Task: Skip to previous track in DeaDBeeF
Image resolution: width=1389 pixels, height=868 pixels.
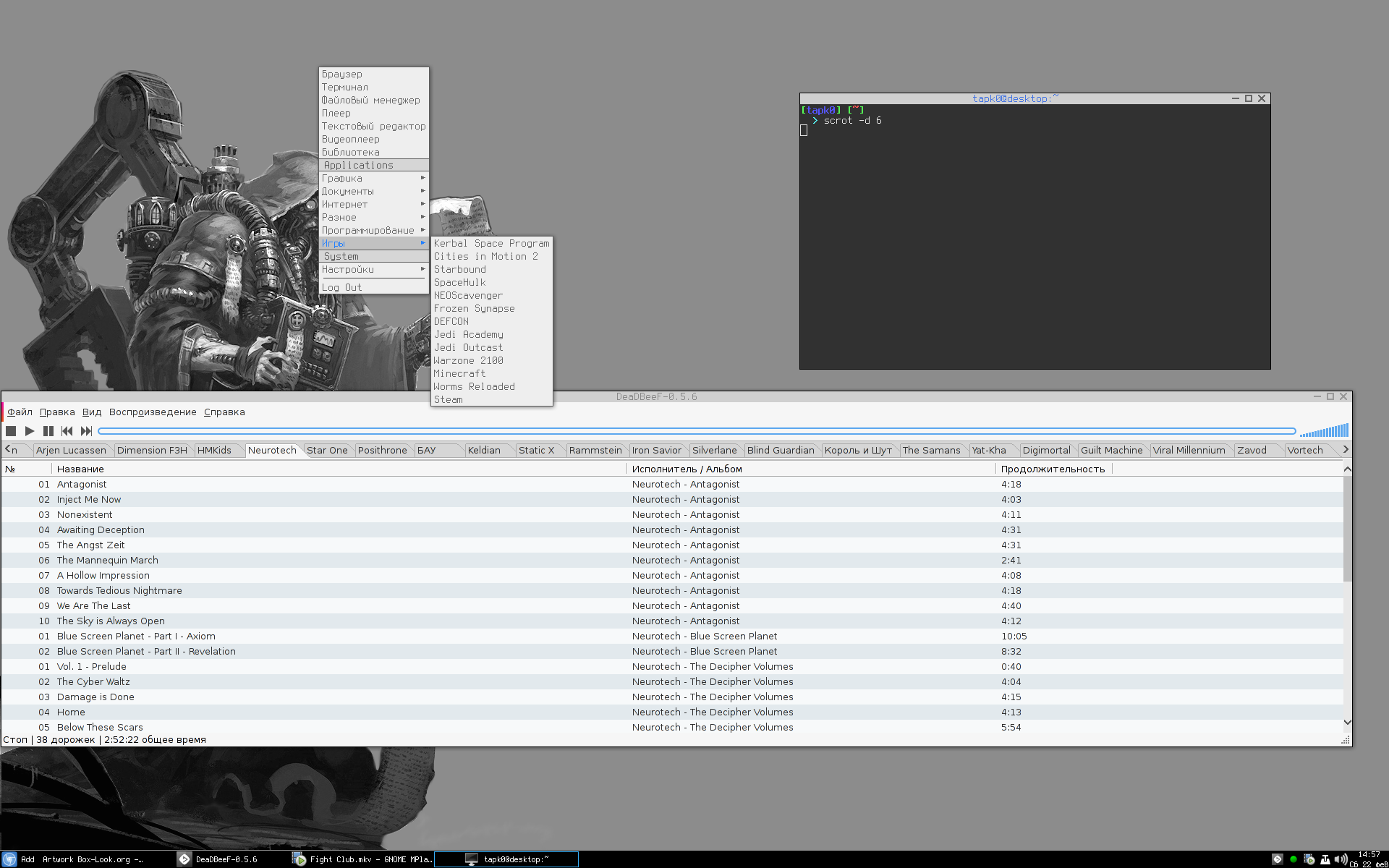Action: coord(67,431)
